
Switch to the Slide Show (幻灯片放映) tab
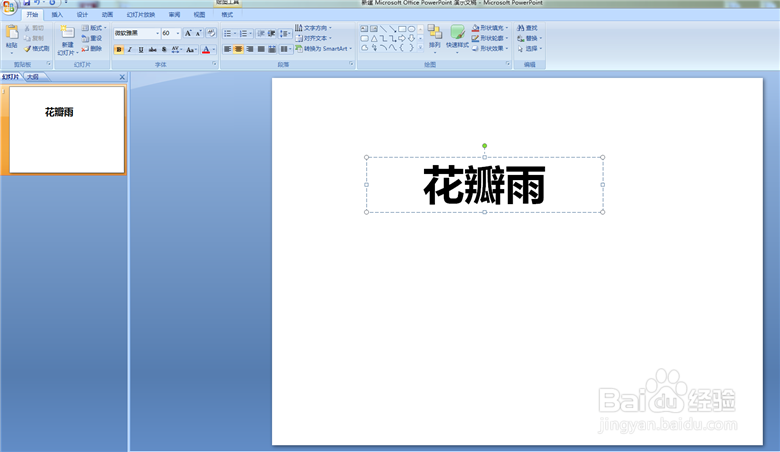141,15
